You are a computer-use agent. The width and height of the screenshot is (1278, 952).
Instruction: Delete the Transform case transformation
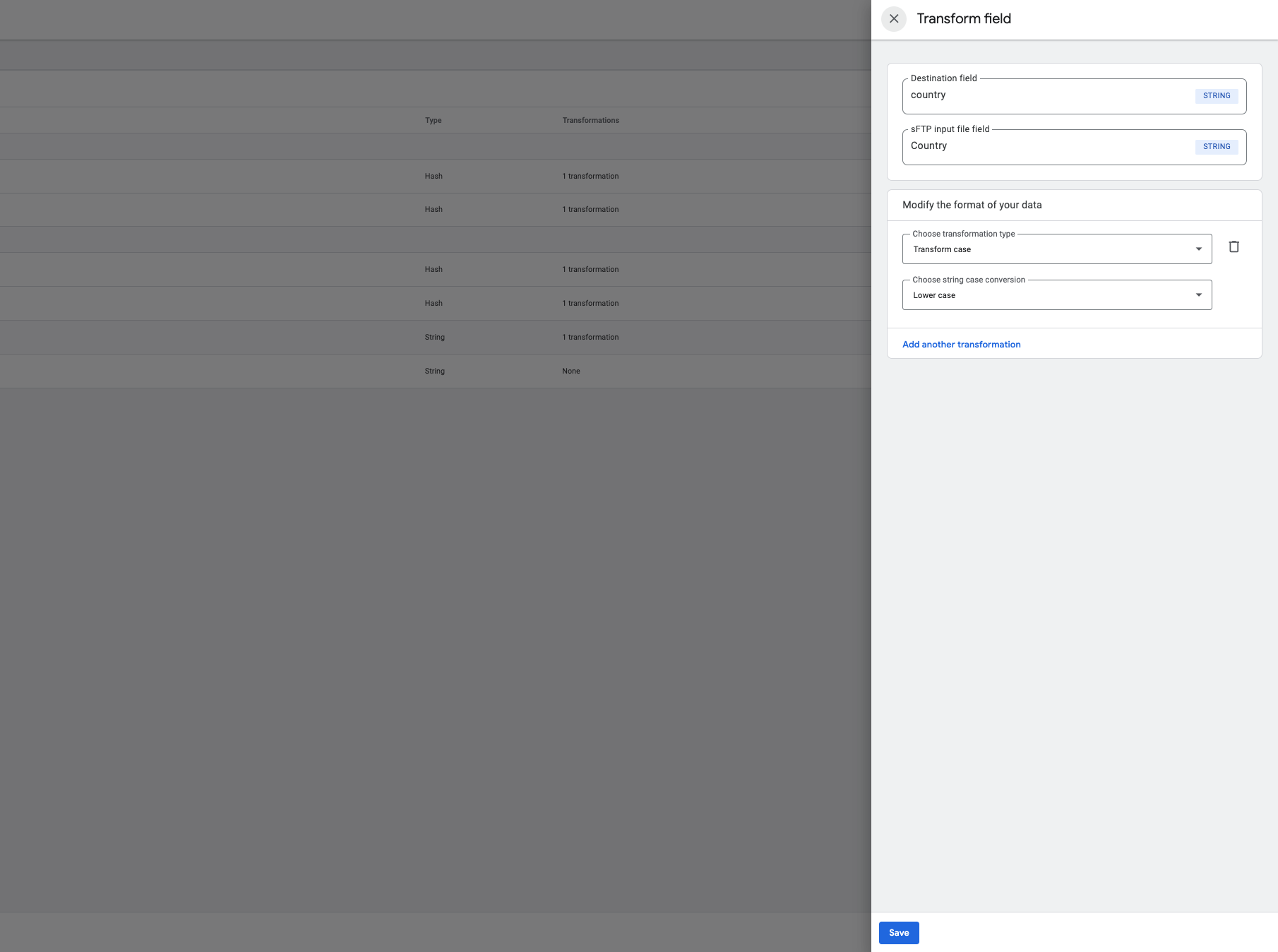[1234, 246]
